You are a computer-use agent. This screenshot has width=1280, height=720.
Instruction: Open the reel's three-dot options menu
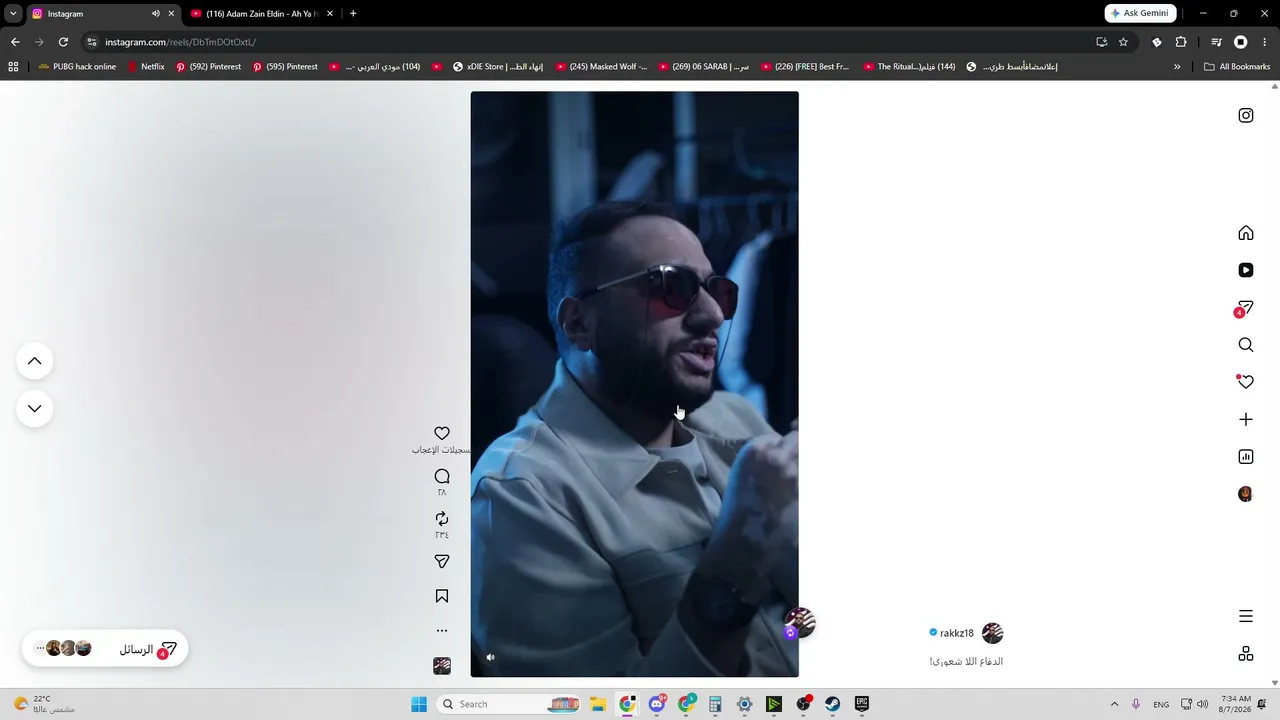(x=442, y=631)
